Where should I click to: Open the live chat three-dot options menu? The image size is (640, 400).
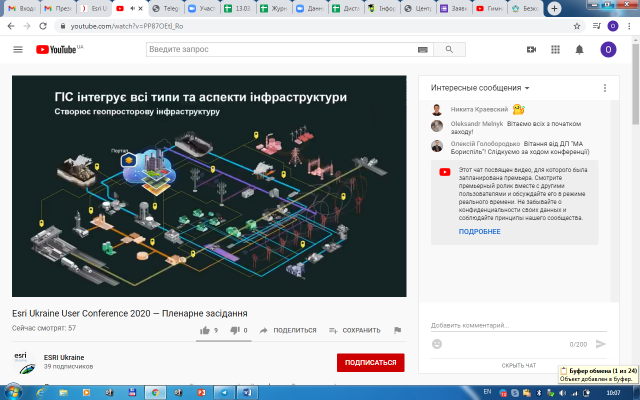(x=605, y=88)
